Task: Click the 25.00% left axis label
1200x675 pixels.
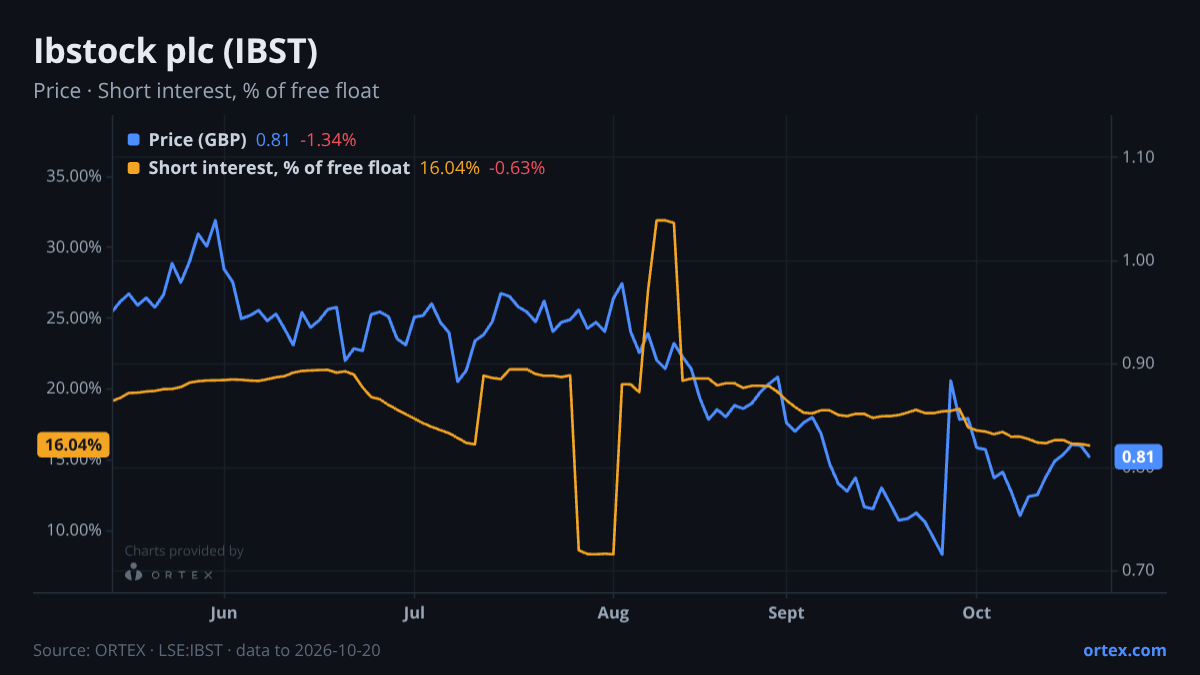Action: [74, 318]
